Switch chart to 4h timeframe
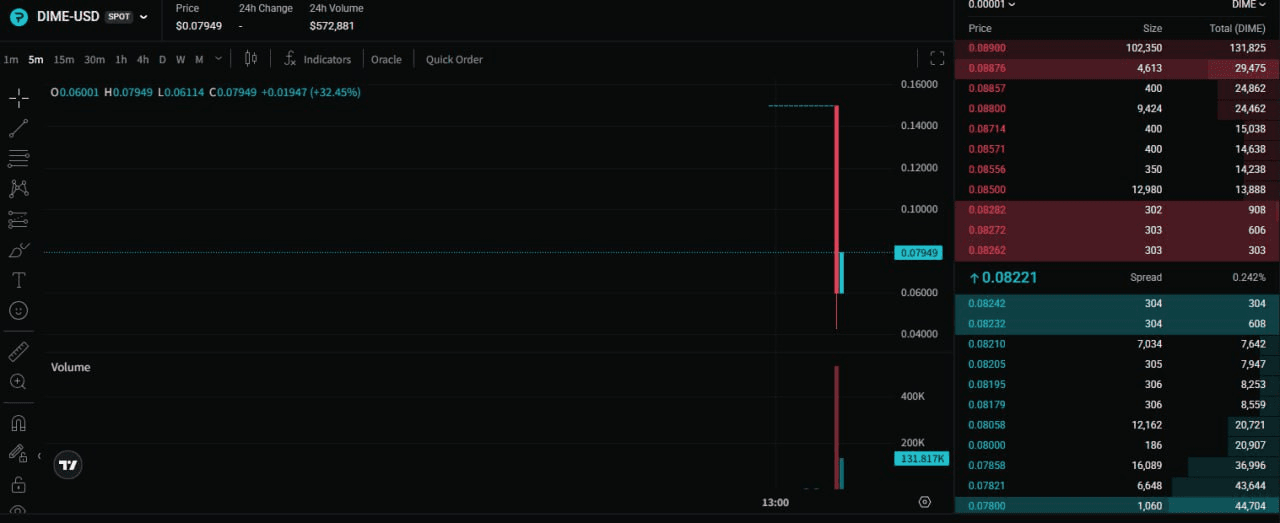 143,59
